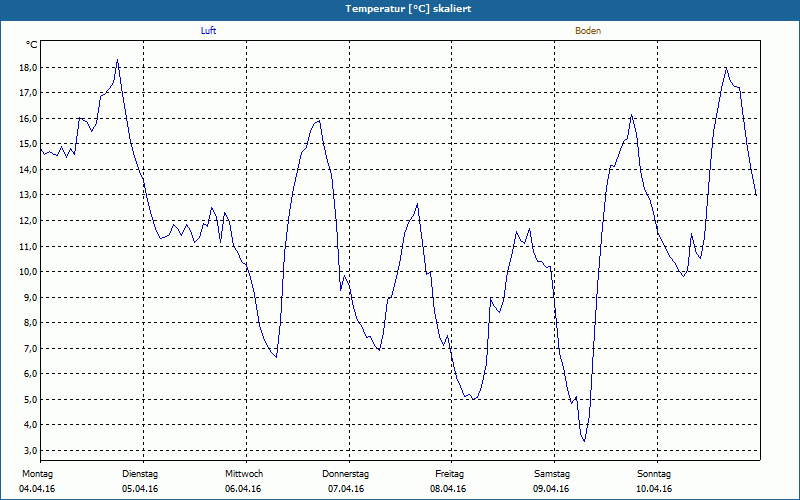Click the Monday temperature peak above 18°C
This screenshot has width=800, height=500.
click(x=117, y=60)
